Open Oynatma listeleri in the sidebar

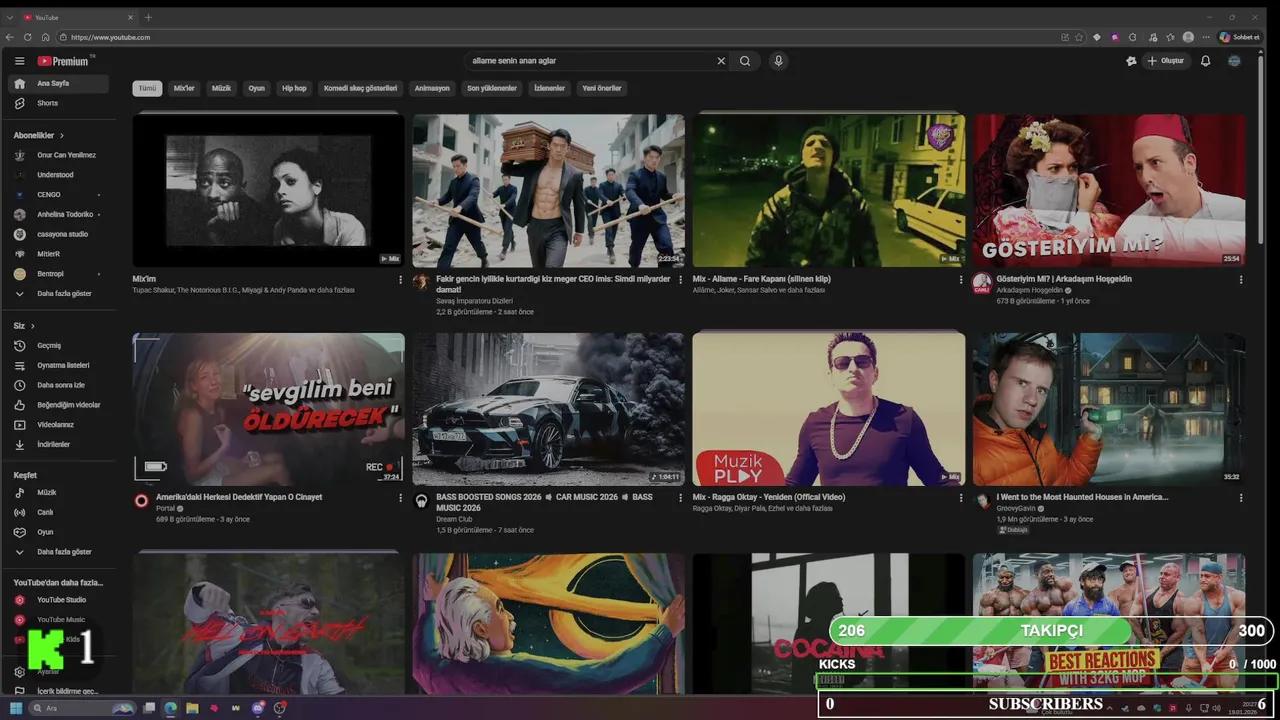point(60,365)
